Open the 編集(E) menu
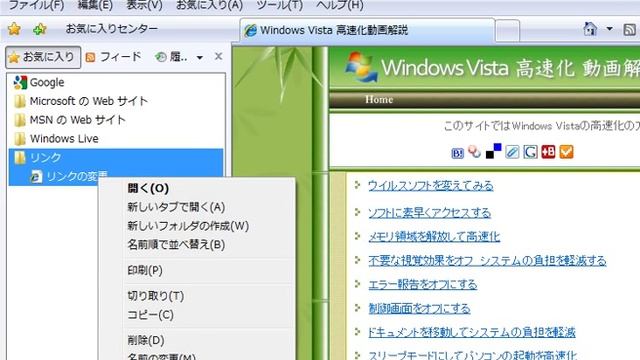640x360 pixels. tap(95, 6)
